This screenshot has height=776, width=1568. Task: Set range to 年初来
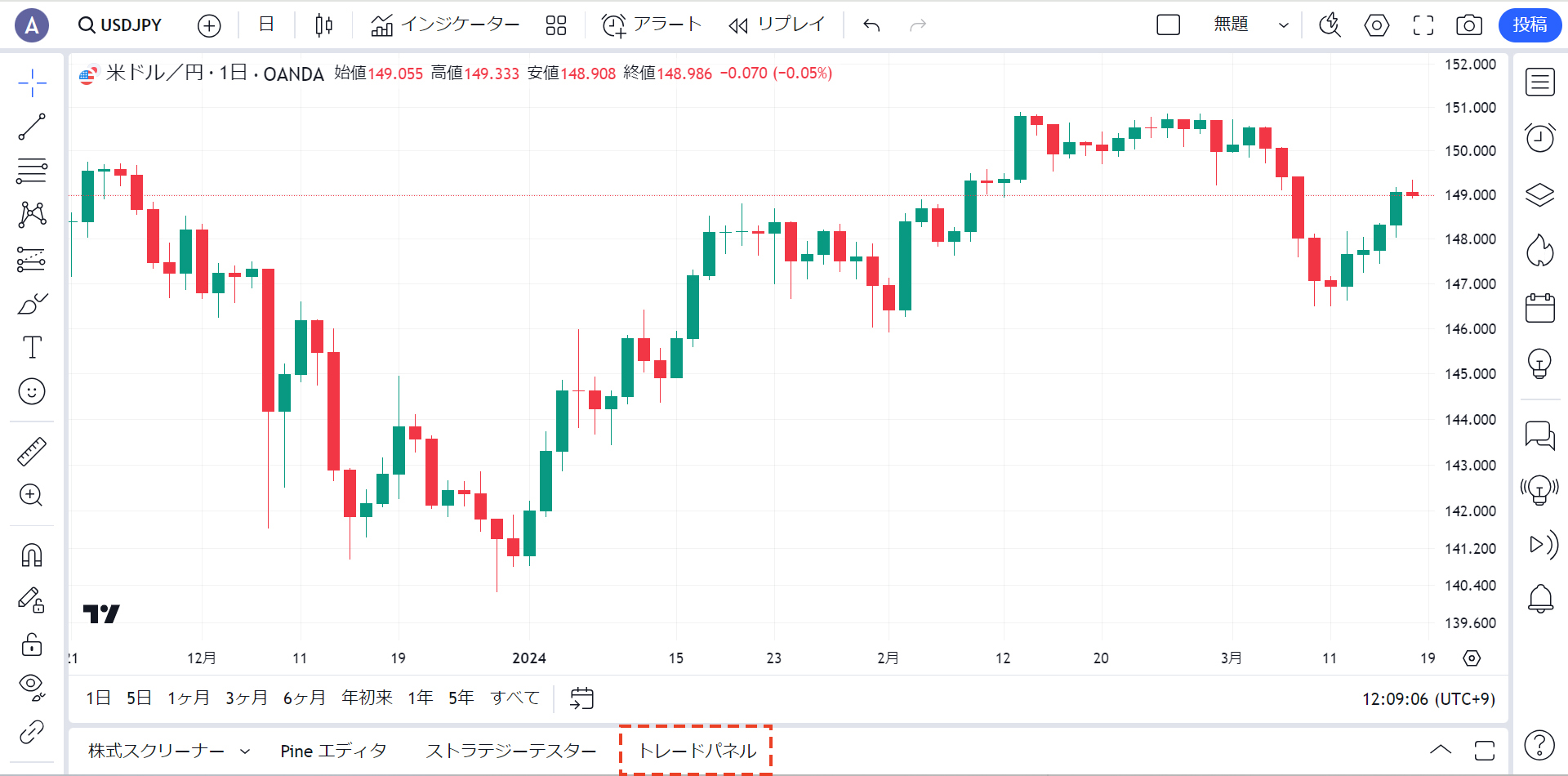pos(367,698)
